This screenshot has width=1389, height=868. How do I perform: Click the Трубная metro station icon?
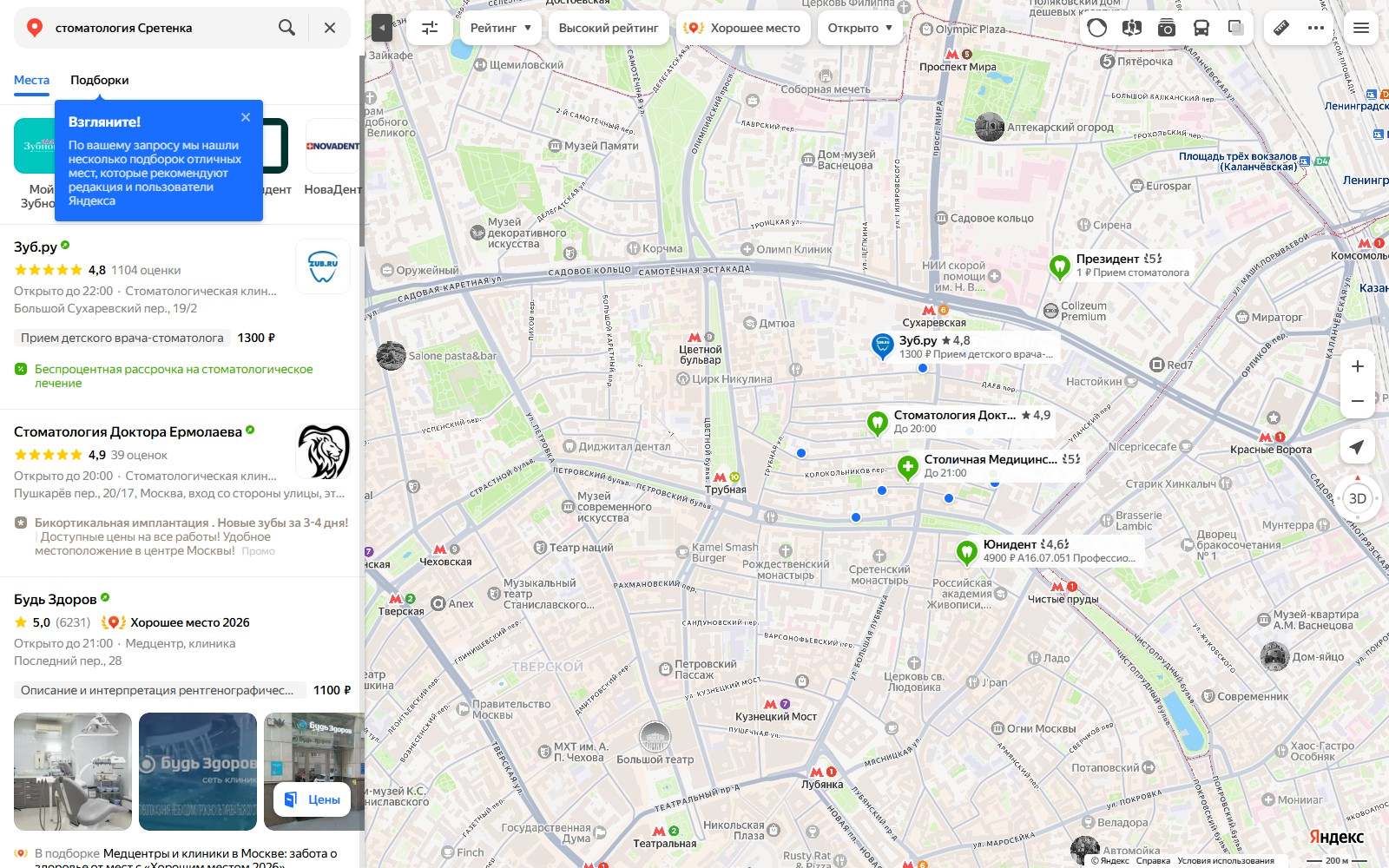720,477
